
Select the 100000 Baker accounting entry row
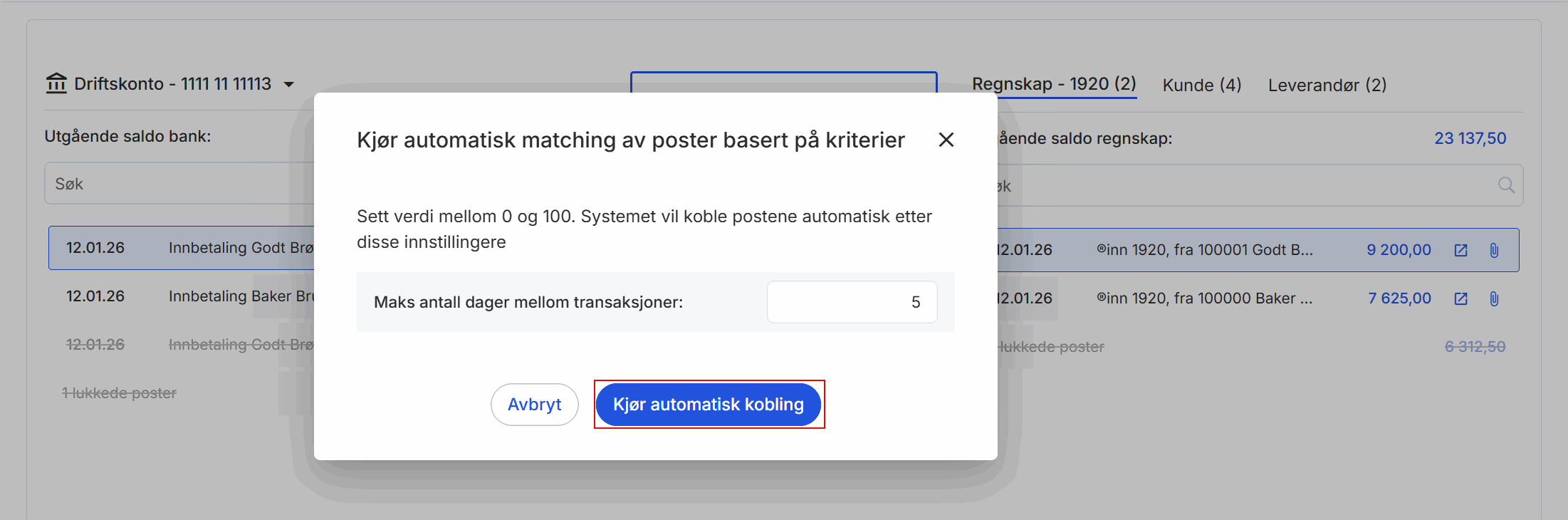(x=1203, y=298)
